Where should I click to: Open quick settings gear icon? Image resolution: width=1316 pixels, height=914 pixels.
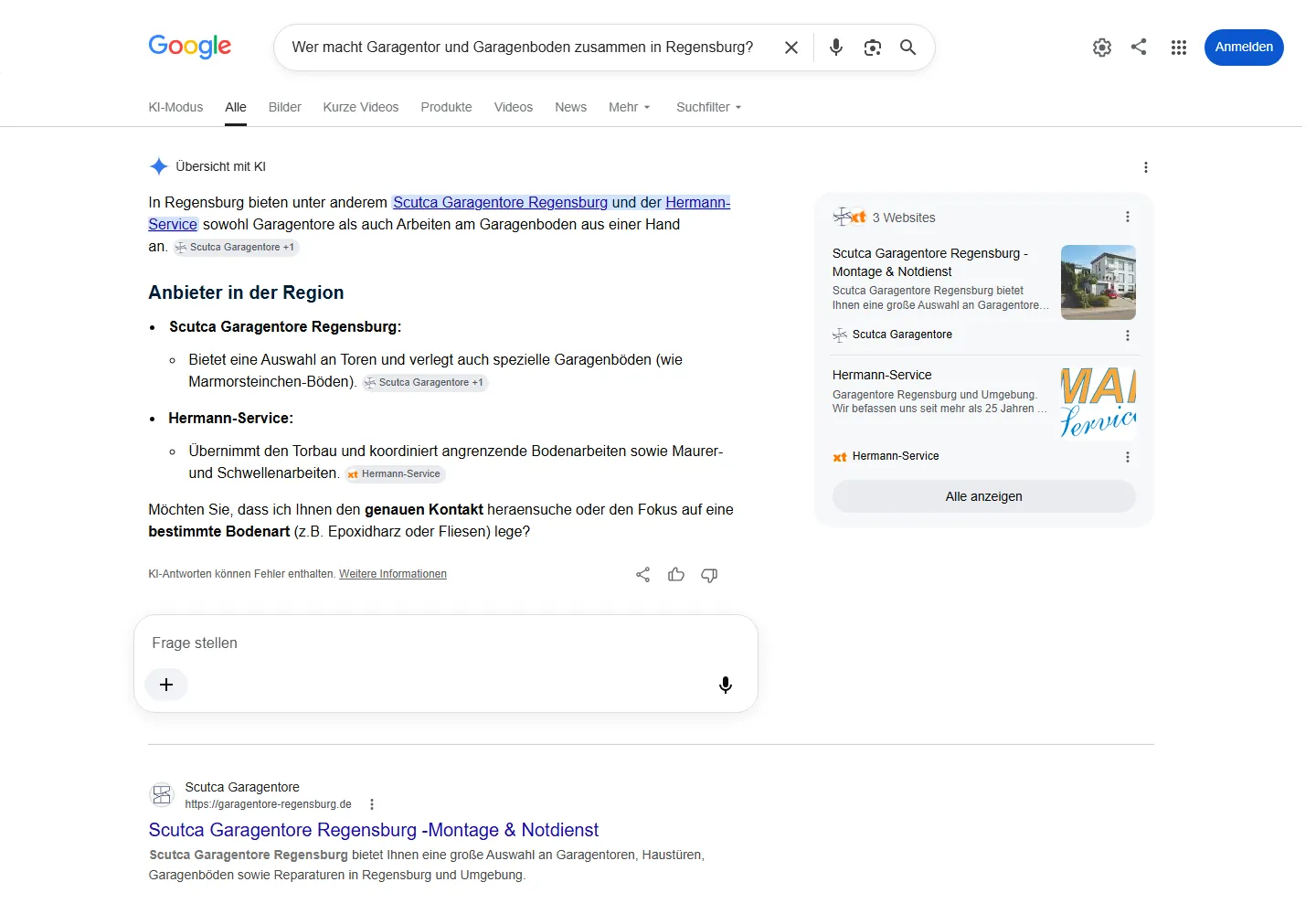[1102, 48]
